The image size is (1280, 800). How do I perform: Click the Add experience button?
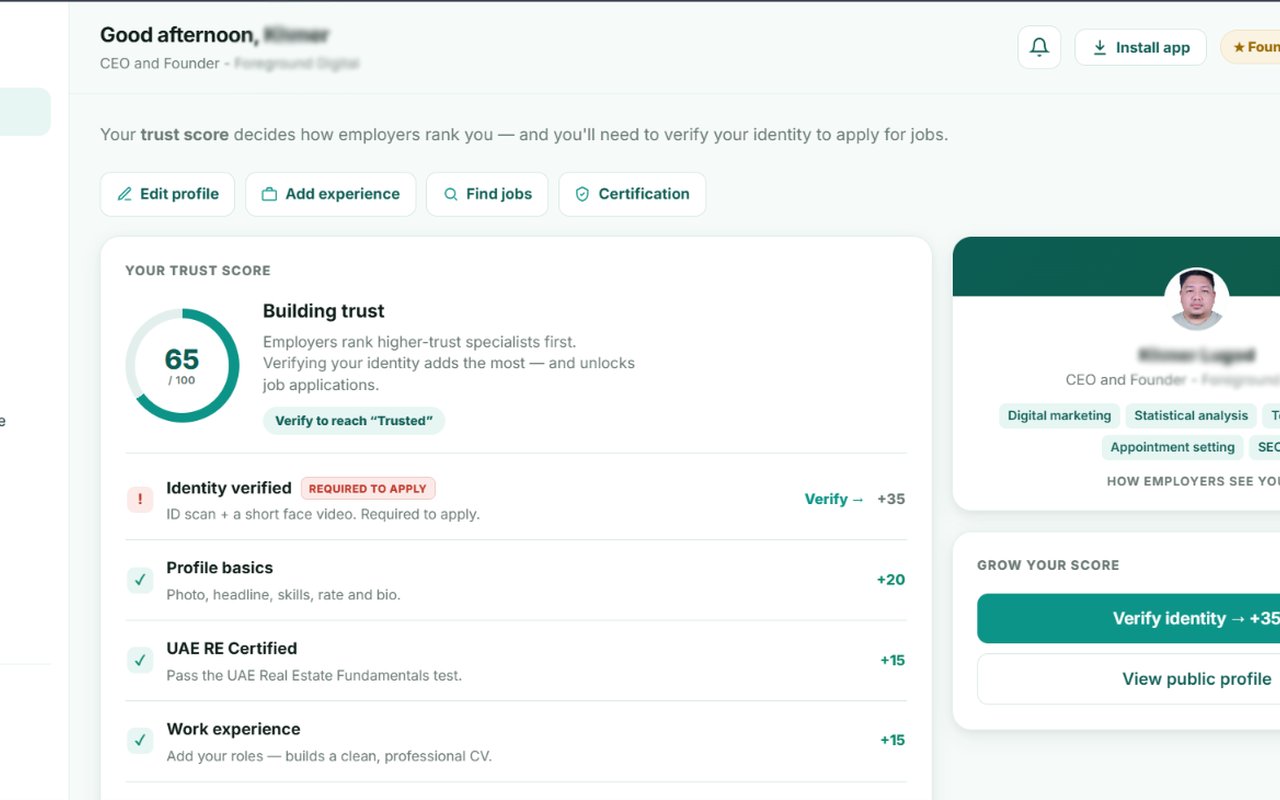[x=330, y=194]
